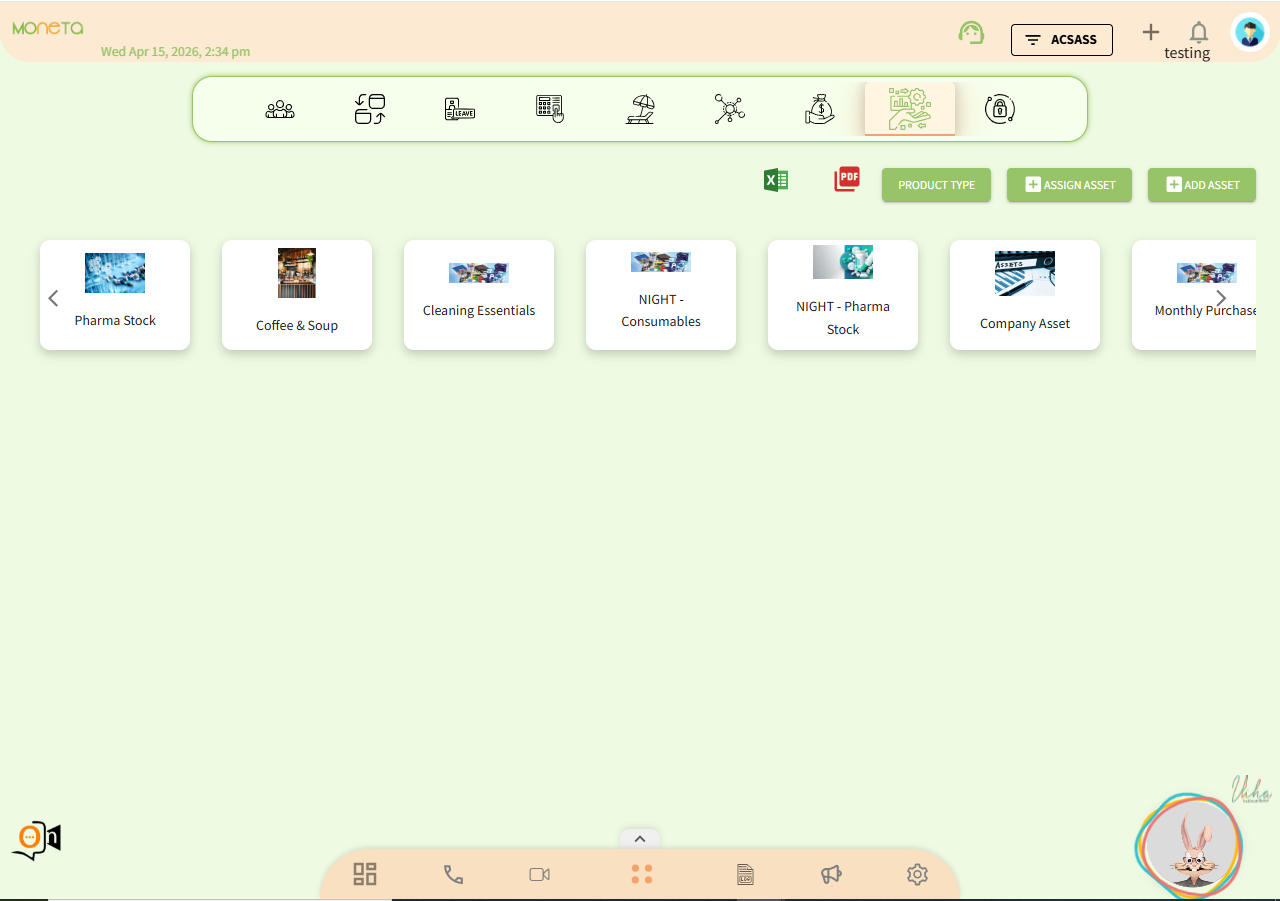Open the notifications bell

pos(1198,32)
